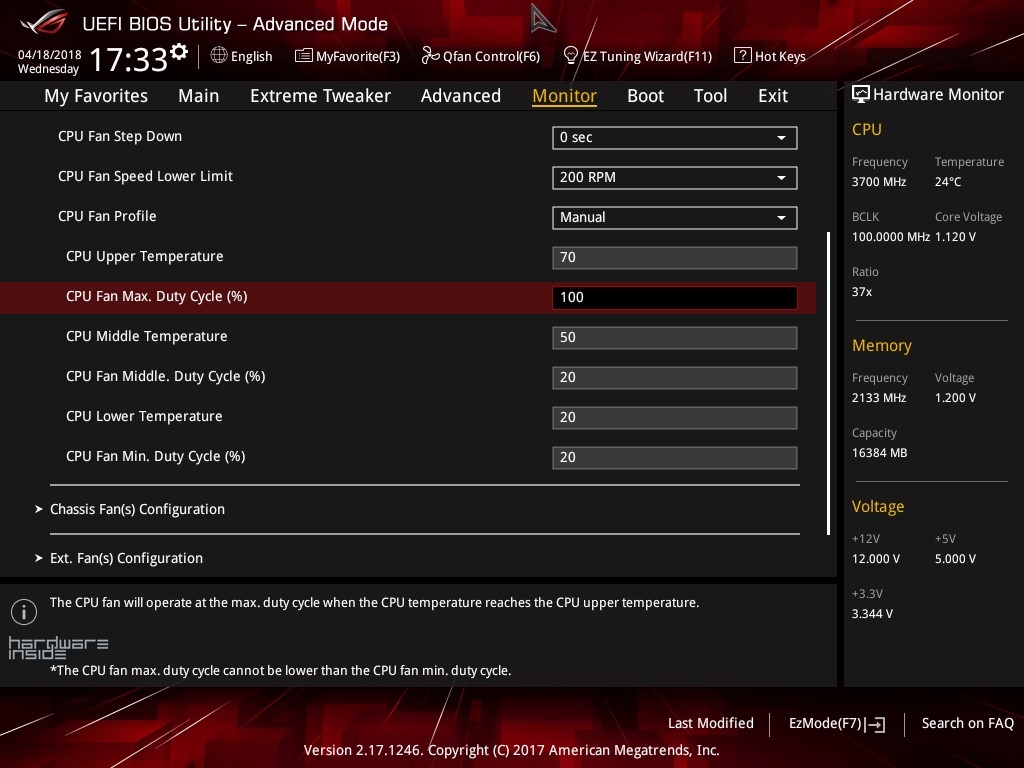This screenshot has width=1024, height=768.
Task: Go to the Boot tab
Action: click(645, 96)
